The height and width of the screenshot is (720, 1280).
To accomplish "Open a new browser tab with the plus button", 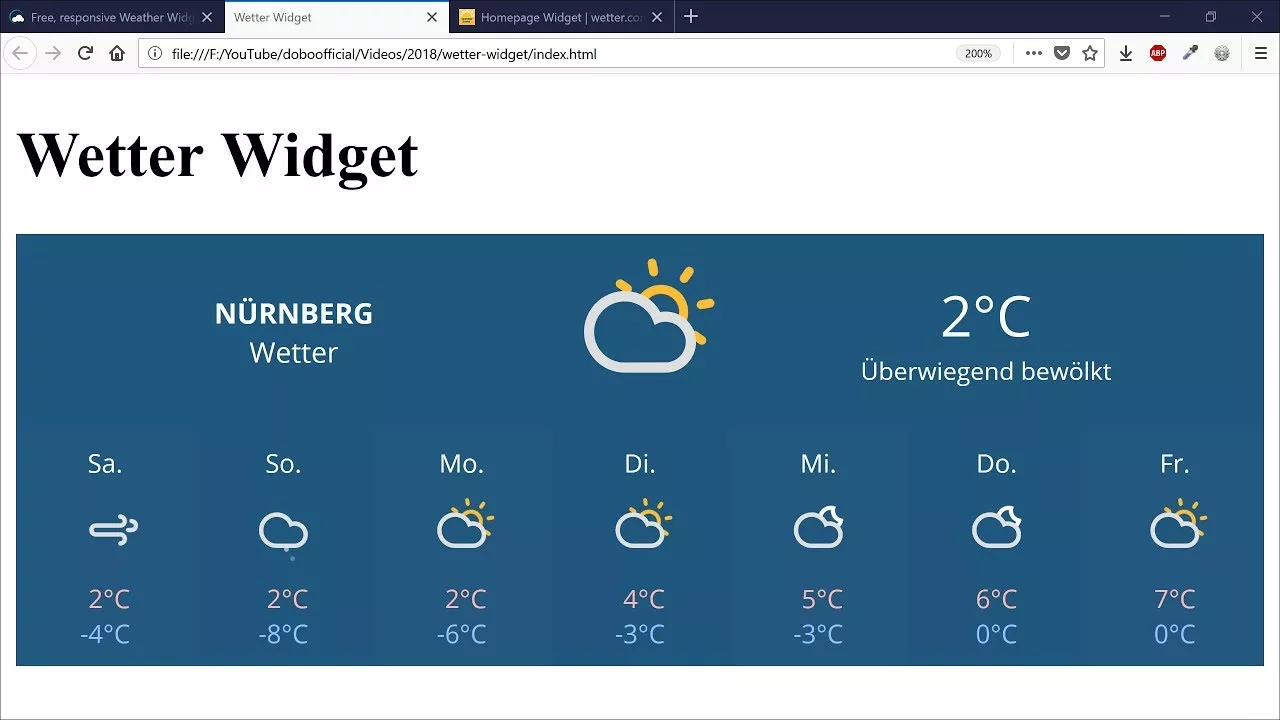I will 691,17.
